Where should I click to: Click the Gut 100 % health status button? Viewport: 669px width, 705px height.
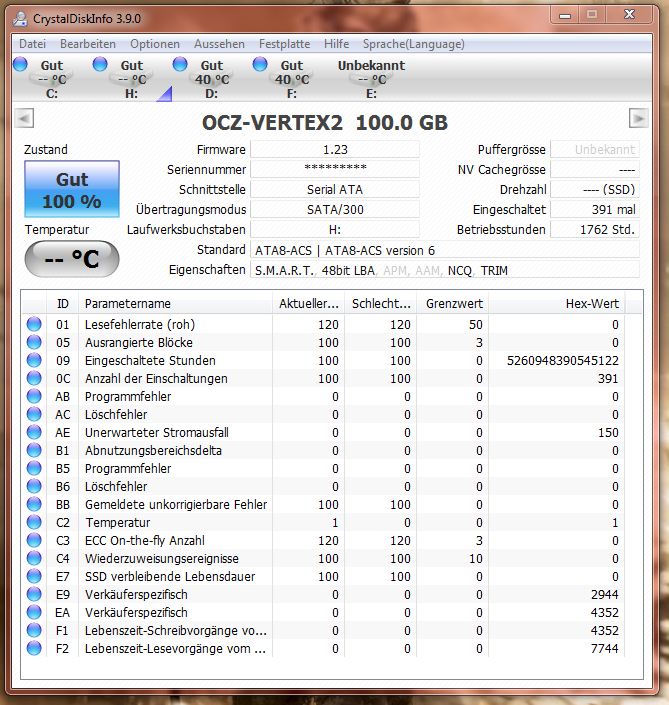(x=72, y=189)
